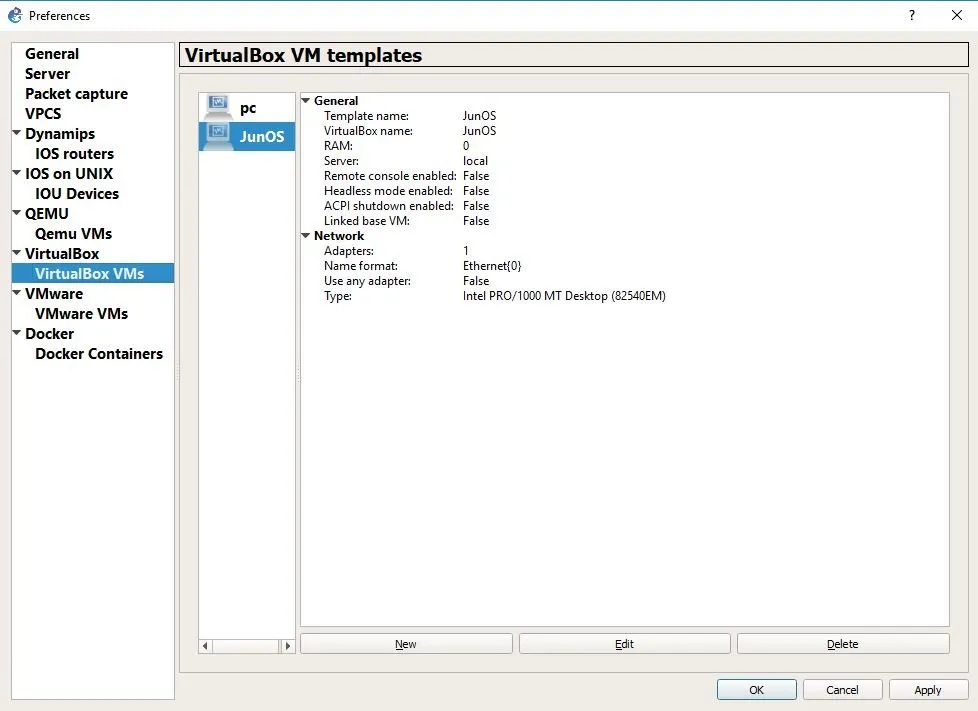Screen dimensions: 978x711
Task: Collapse the Dynamips tree section
Action: (17, 133)
